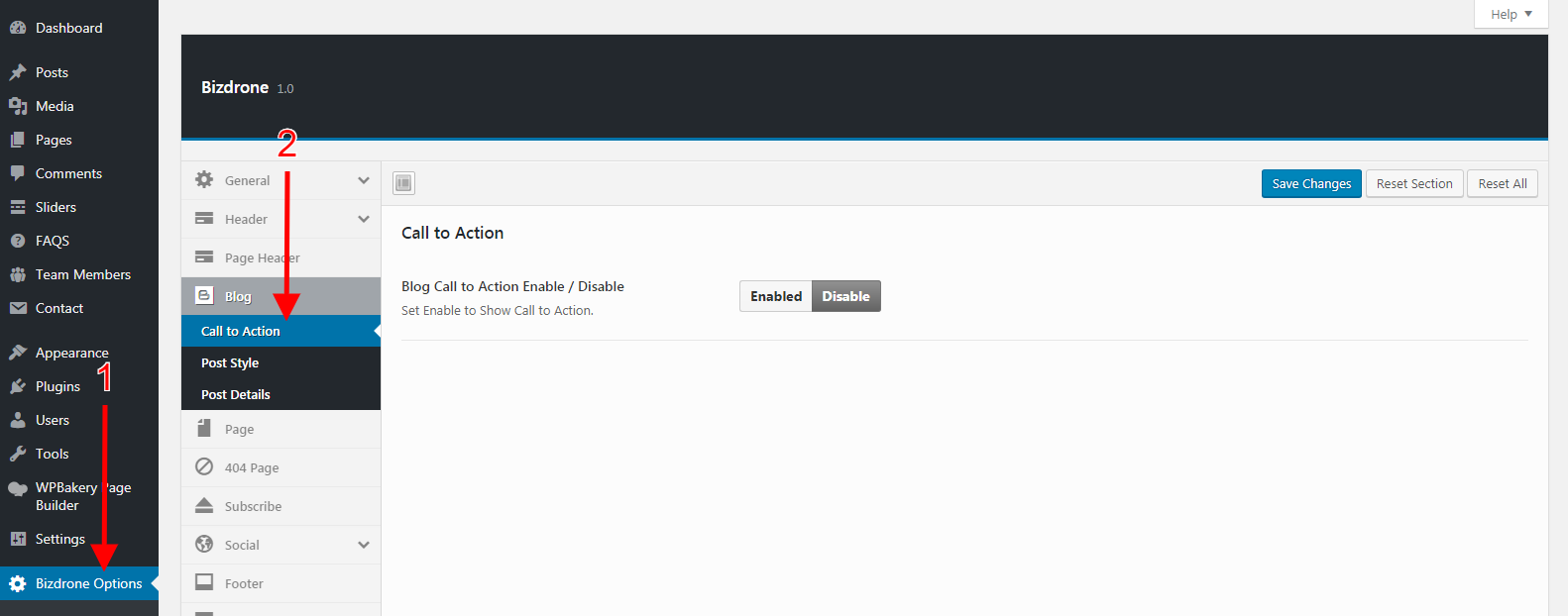
Task: Go to Media in admin menu
Action: point(79,106)
